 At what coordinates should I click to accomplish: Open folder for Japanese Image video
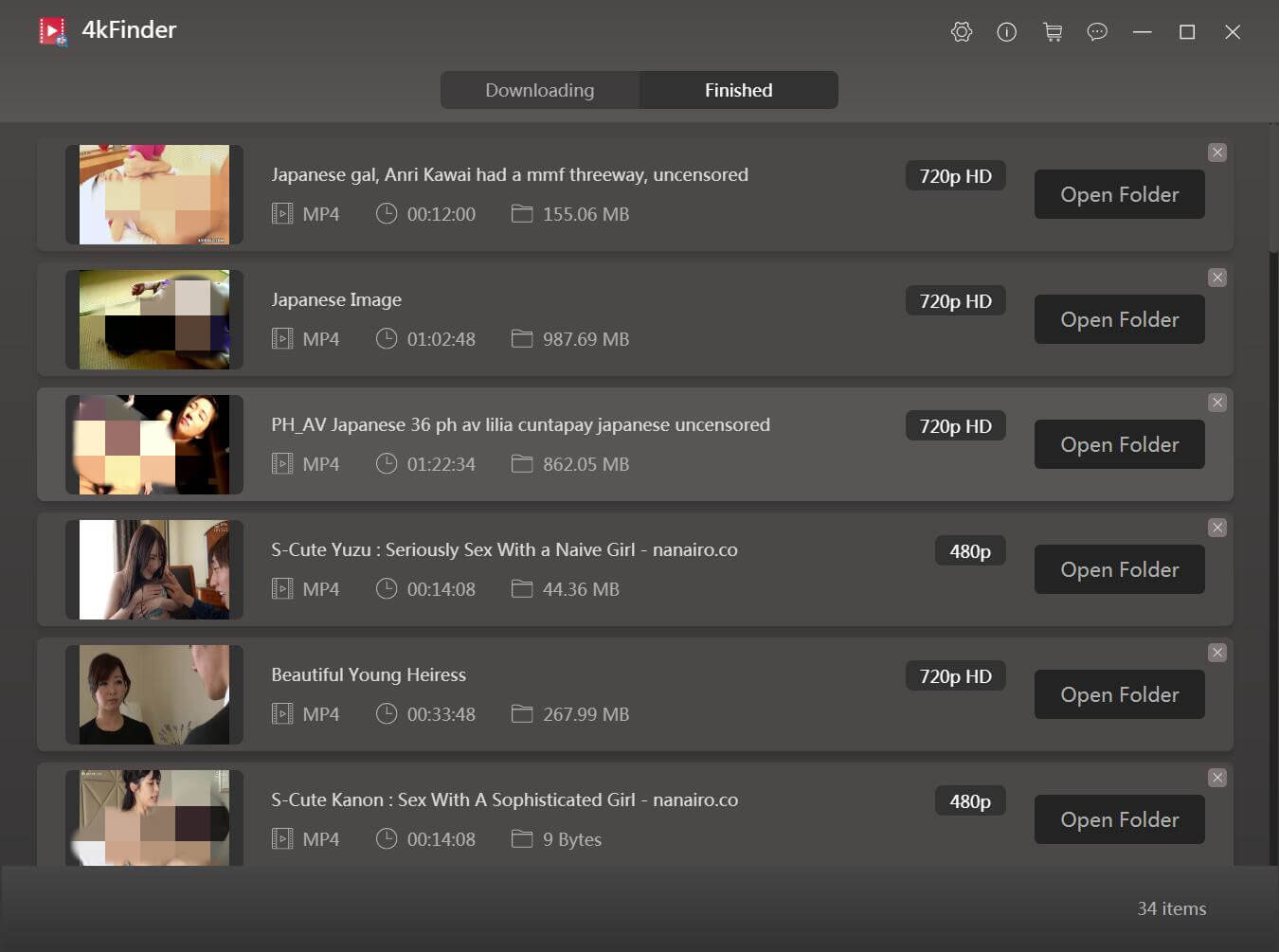tap(1119, 319)
